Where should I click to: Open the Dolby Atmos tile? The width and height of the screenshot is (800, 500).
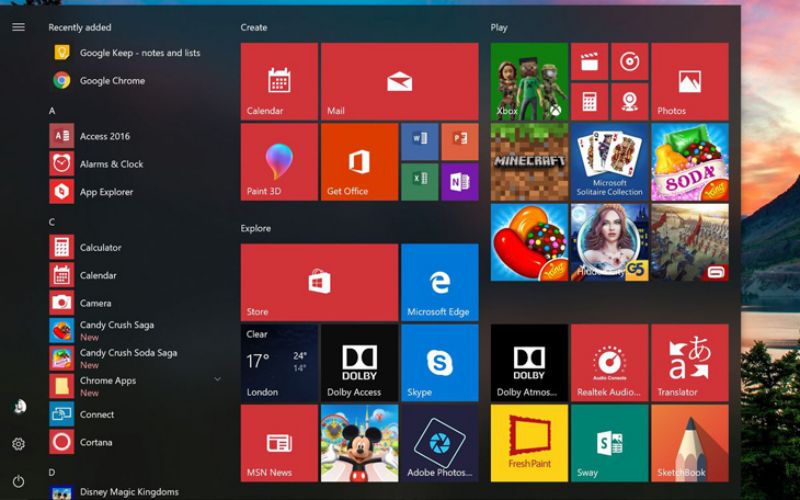pos(529,363)
